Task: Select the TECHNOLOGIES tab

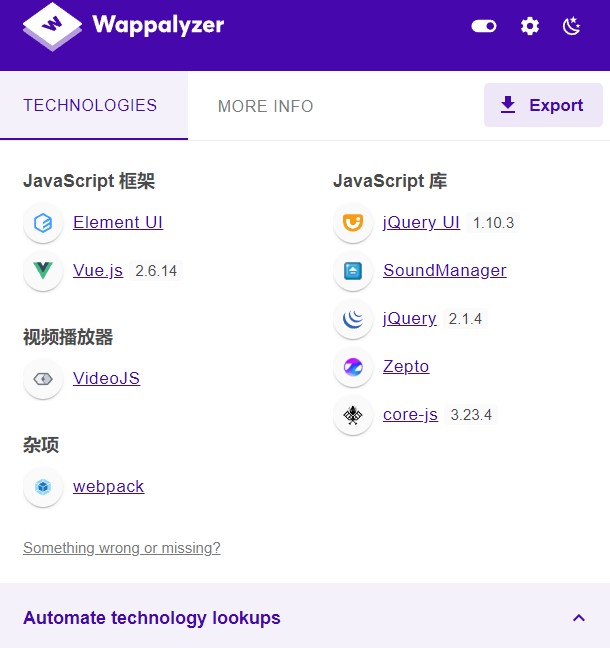Action: [x=94, y=105]
